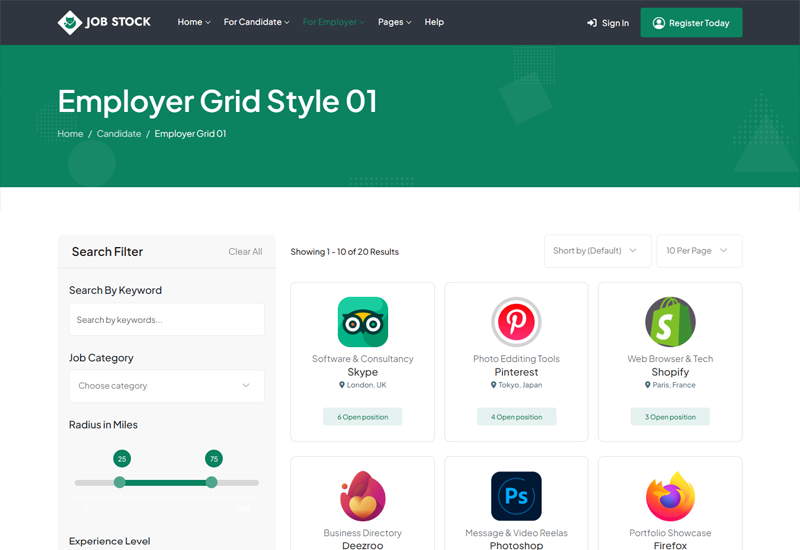The height and width of the screenshot is (550, 800).
Task: Go to Home breadcrumb link
Action: click(70, 134)
